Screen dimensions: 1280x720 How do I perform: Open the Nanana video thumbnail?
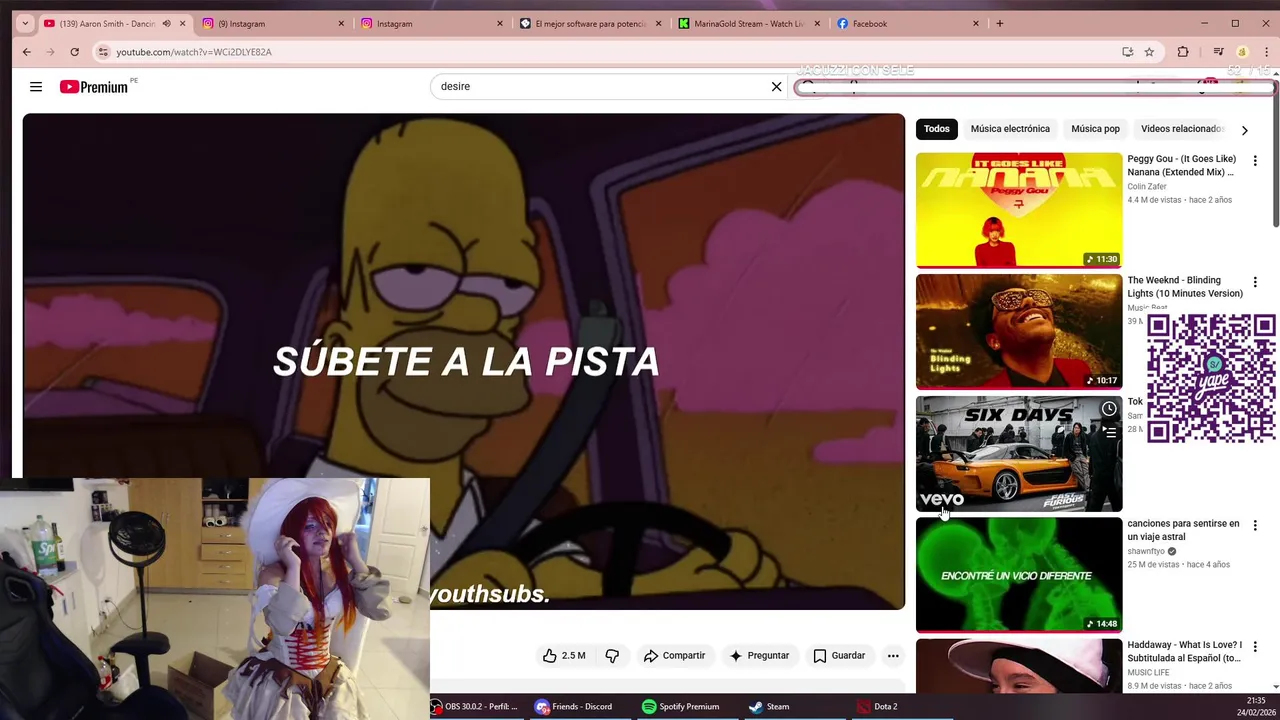pos(1019,210)
